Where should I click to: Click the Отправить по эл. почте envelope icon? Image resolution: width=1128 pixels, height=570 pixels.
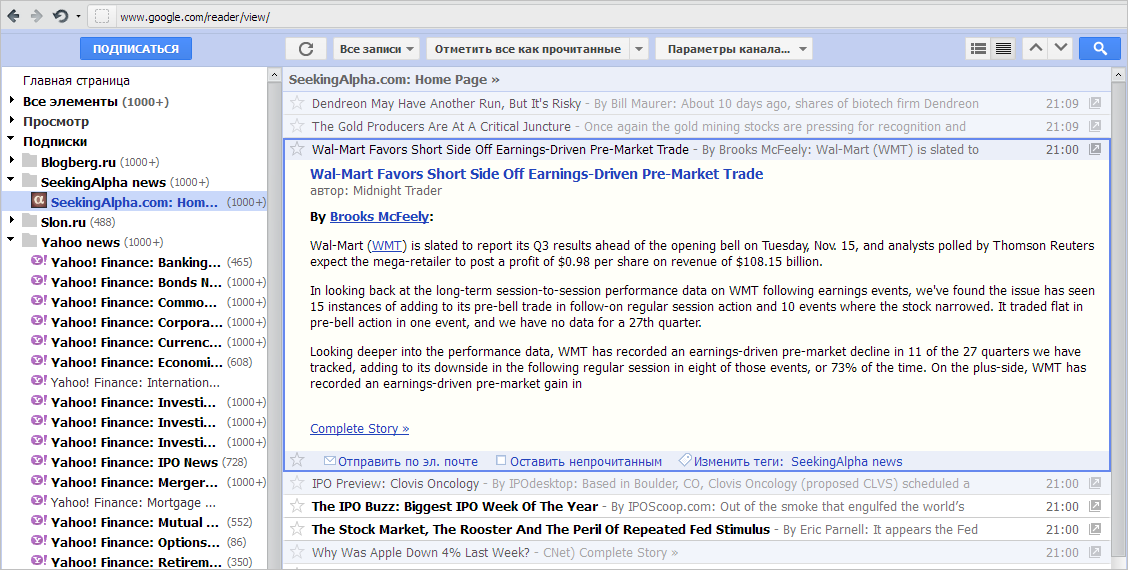[x=329, y=461]
